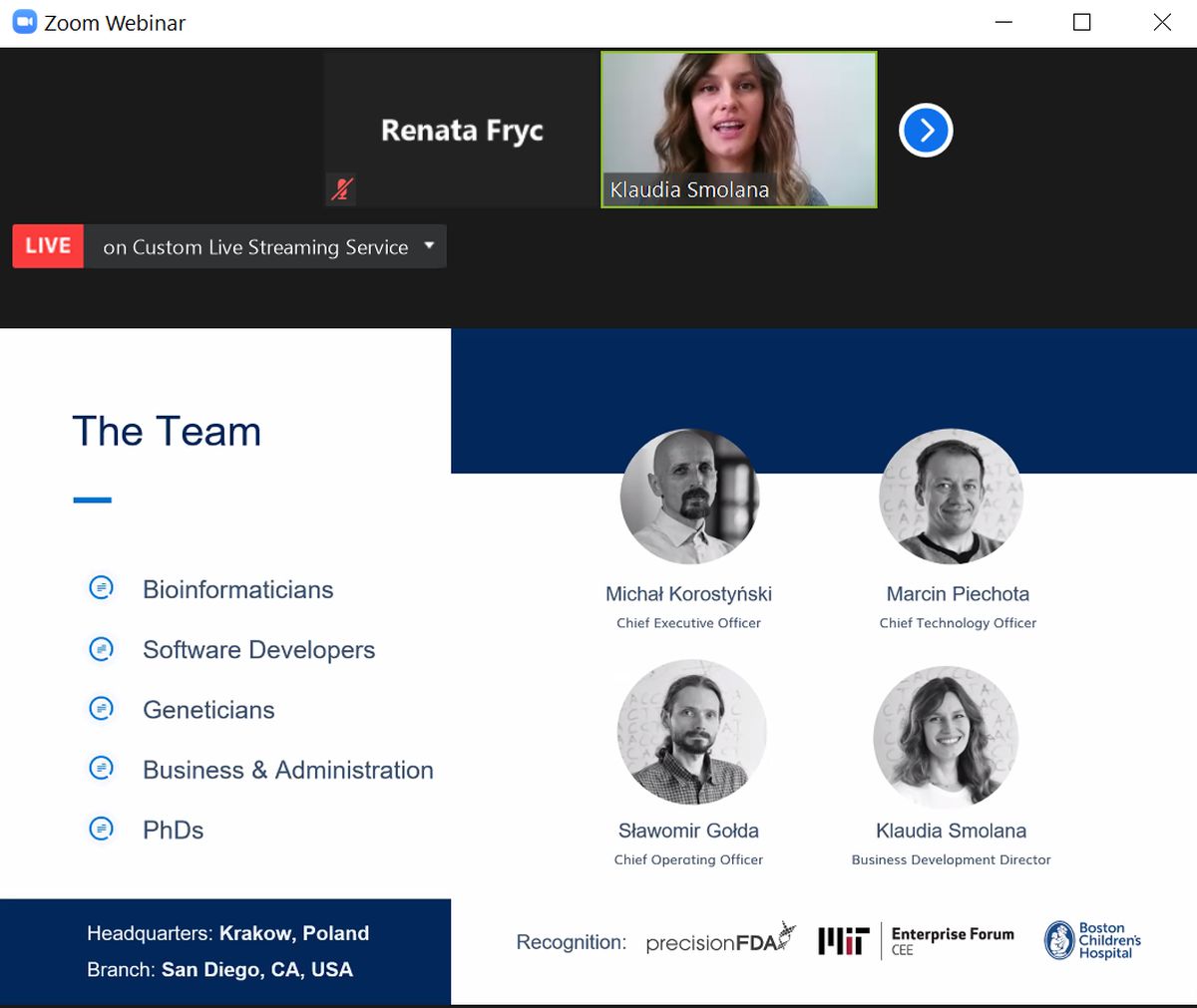This screenshot has height=1008, width=1197.
Task: Click the bullet icon beside Business & Administration
Action: pos(102,769)
